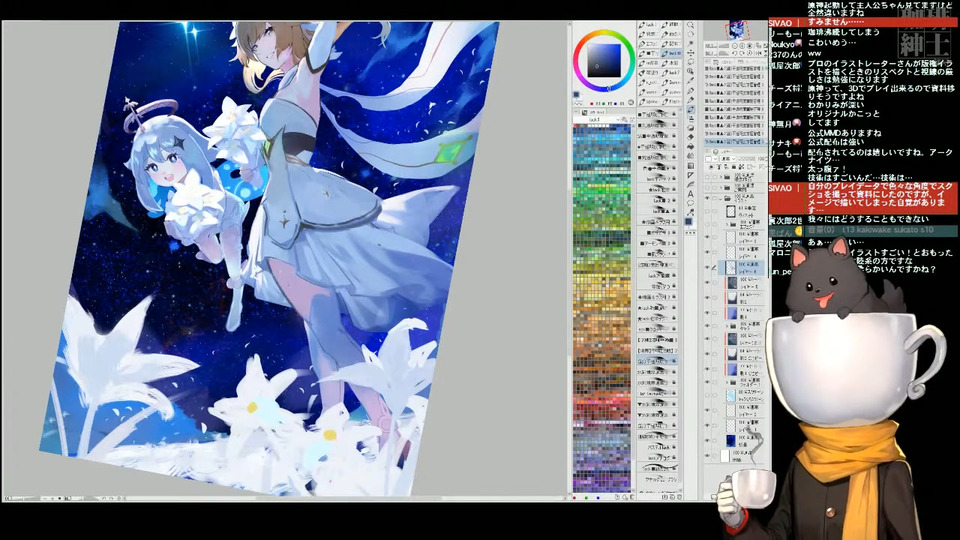The height and width of the screenshot is (540, 960).
Task: Click Navigator zoom in icon
Action: click(742, 45)
